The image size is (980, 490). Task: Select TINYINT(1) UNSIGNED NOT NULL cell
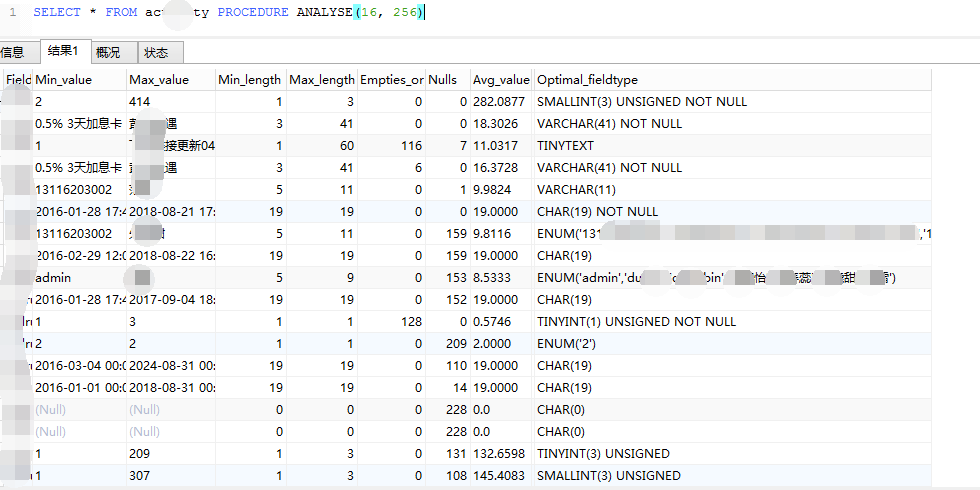tap(732, 321)
